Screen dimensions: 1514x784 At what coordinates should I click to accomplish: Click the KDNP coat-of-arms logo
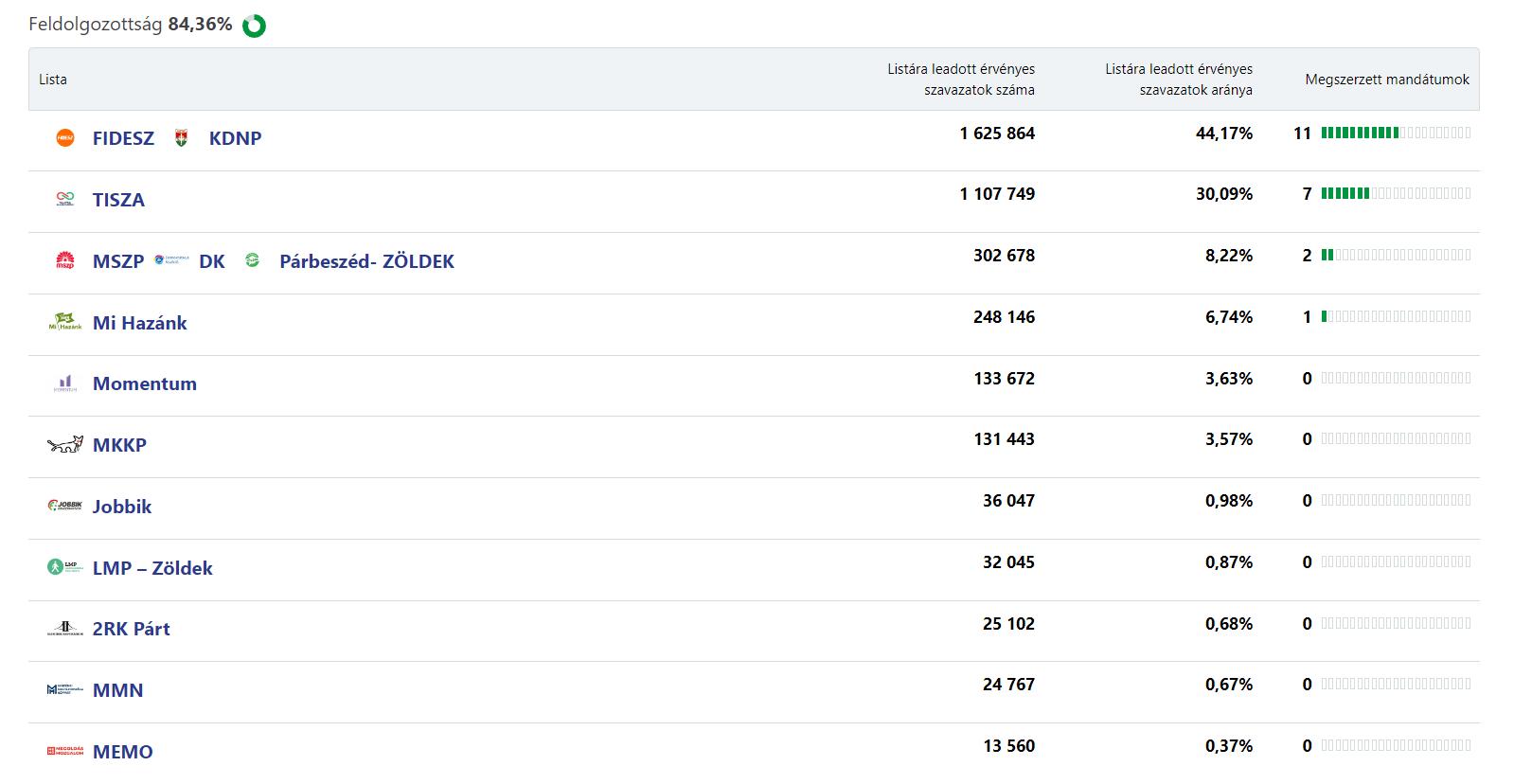point(181,138)
